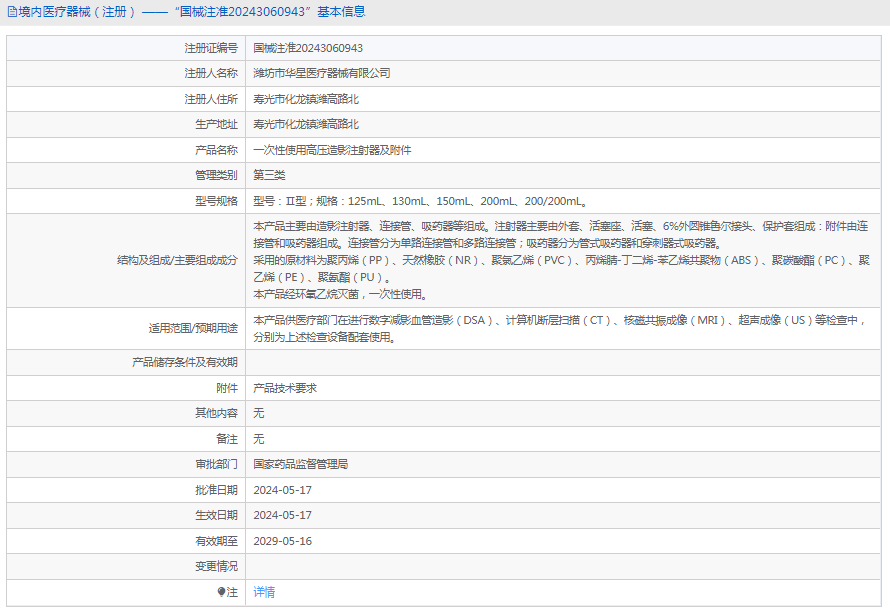Click the 变更情况 label
Viewport: 890px width, 613px height.
(216, 567)
